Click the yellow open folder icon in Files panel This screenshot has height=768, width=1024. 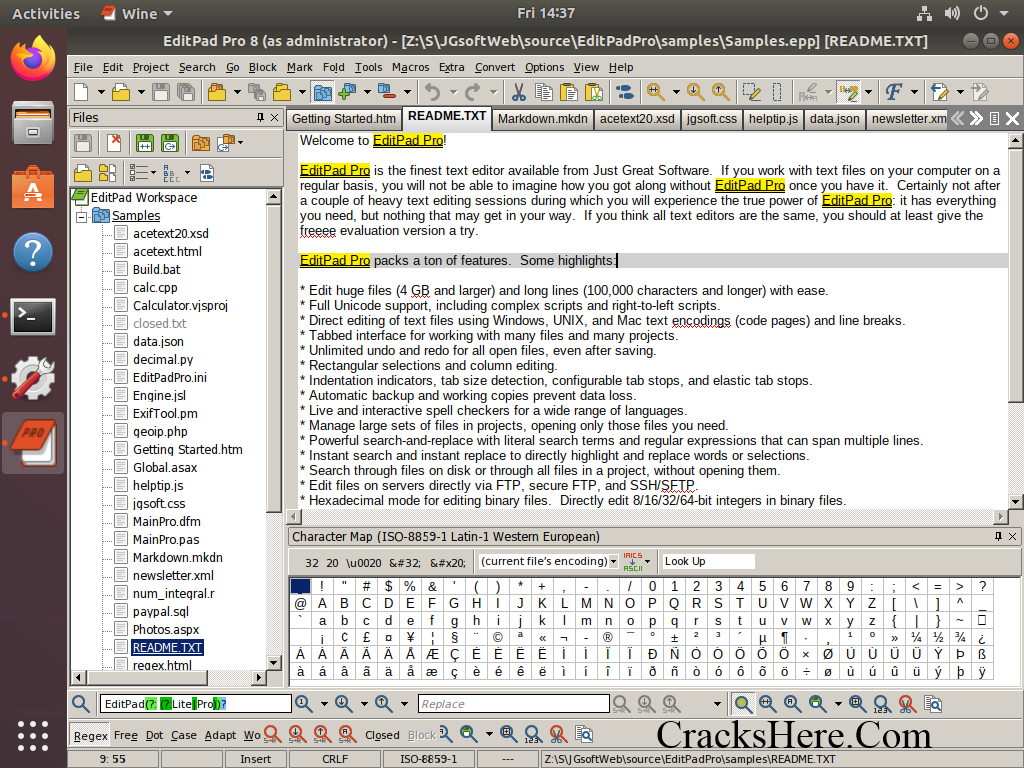(83, 173)
